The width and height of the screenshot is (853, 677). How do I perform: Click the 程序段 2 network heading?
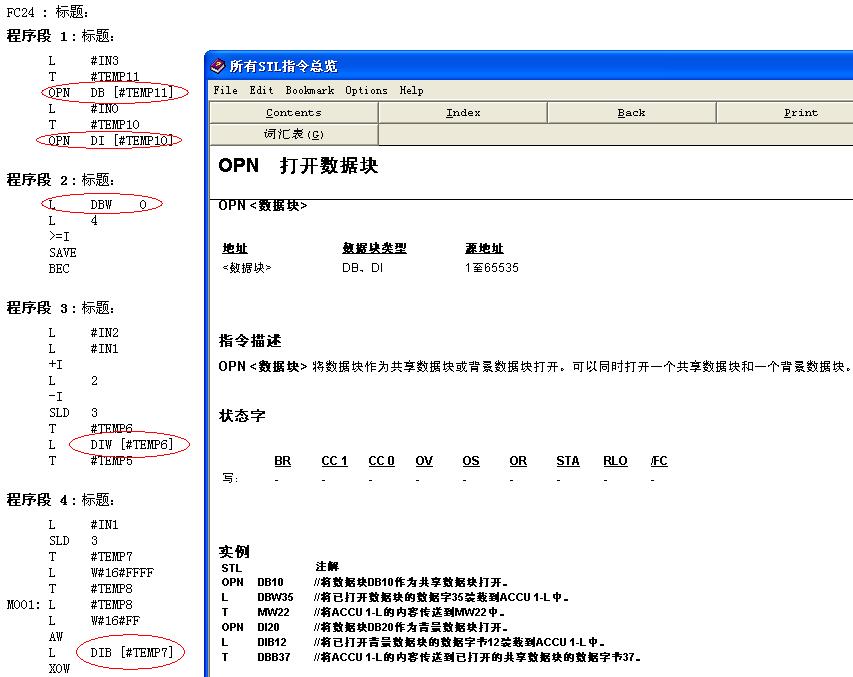coord(60,180)
